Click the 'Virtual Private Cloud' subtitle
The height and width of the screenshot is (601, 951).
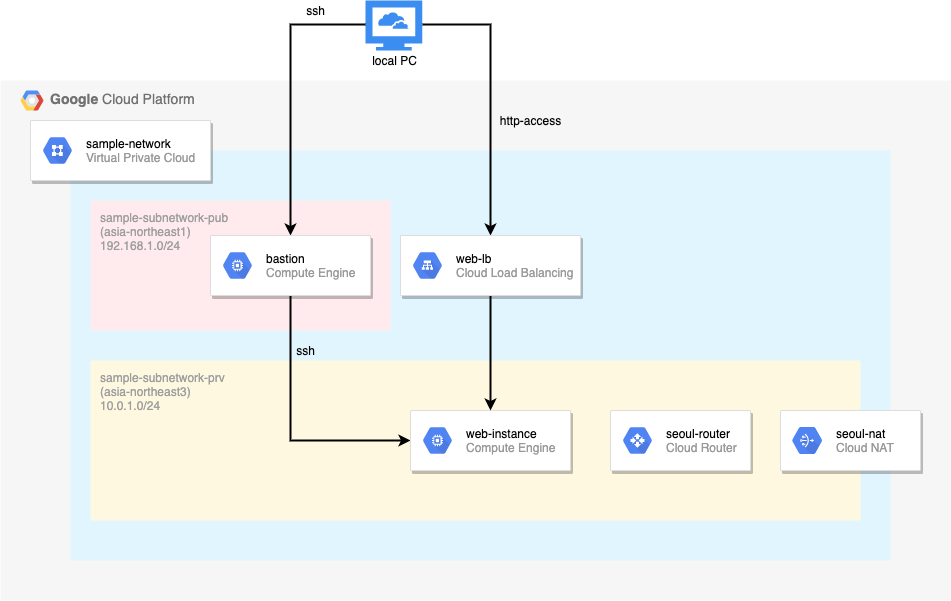(x=140, y=158)
